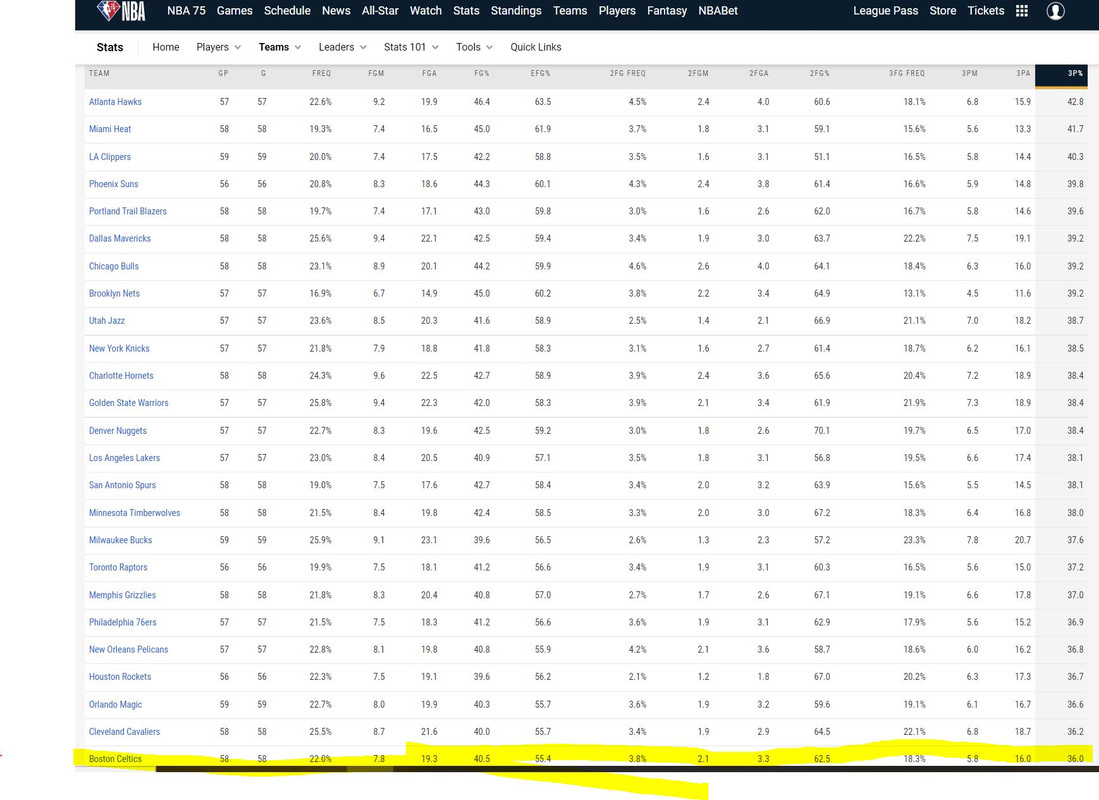Viewport: 1099px width, 800px height.
Task: Open the Atlanta Hawks team link
Action: pos(115,102)
